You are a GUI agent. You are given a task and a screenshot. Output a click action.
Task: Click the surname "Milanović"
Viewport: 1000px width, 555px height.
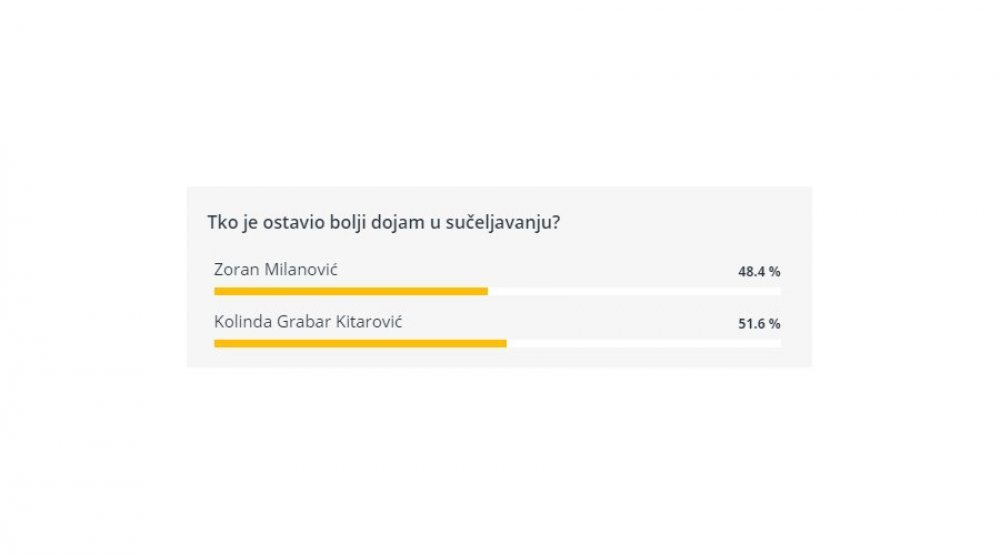(x=301, y=269)
